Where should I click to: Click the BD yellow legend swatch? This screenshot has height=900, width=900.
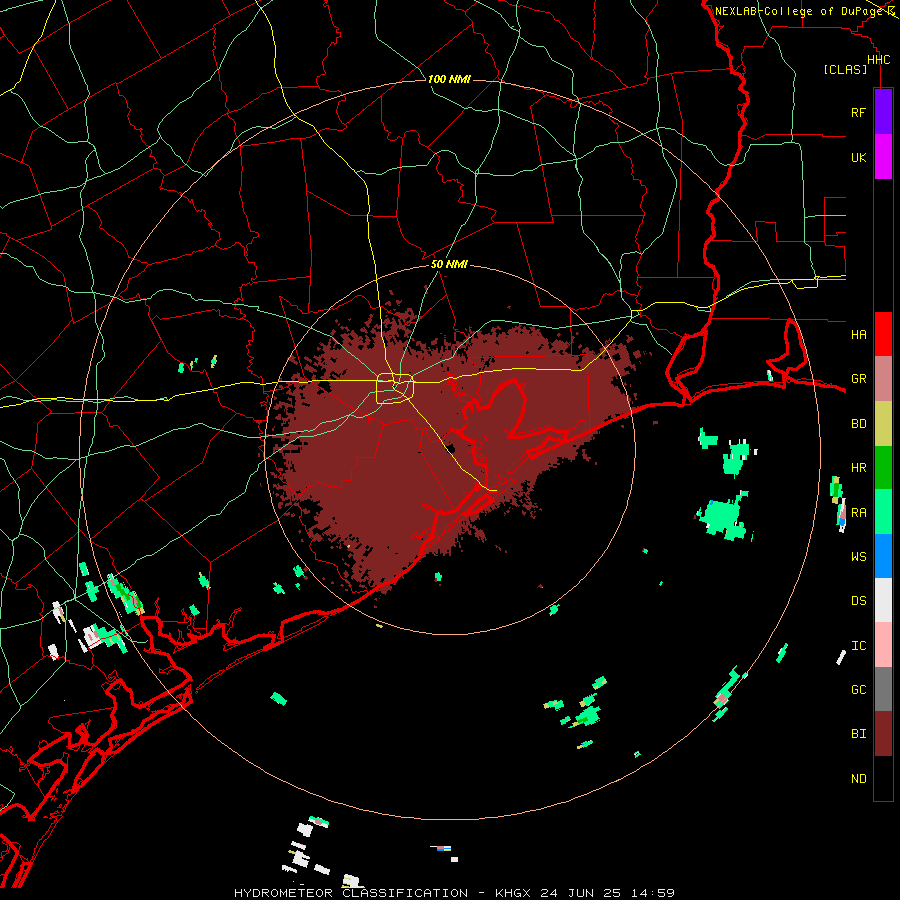click(883, 424)
